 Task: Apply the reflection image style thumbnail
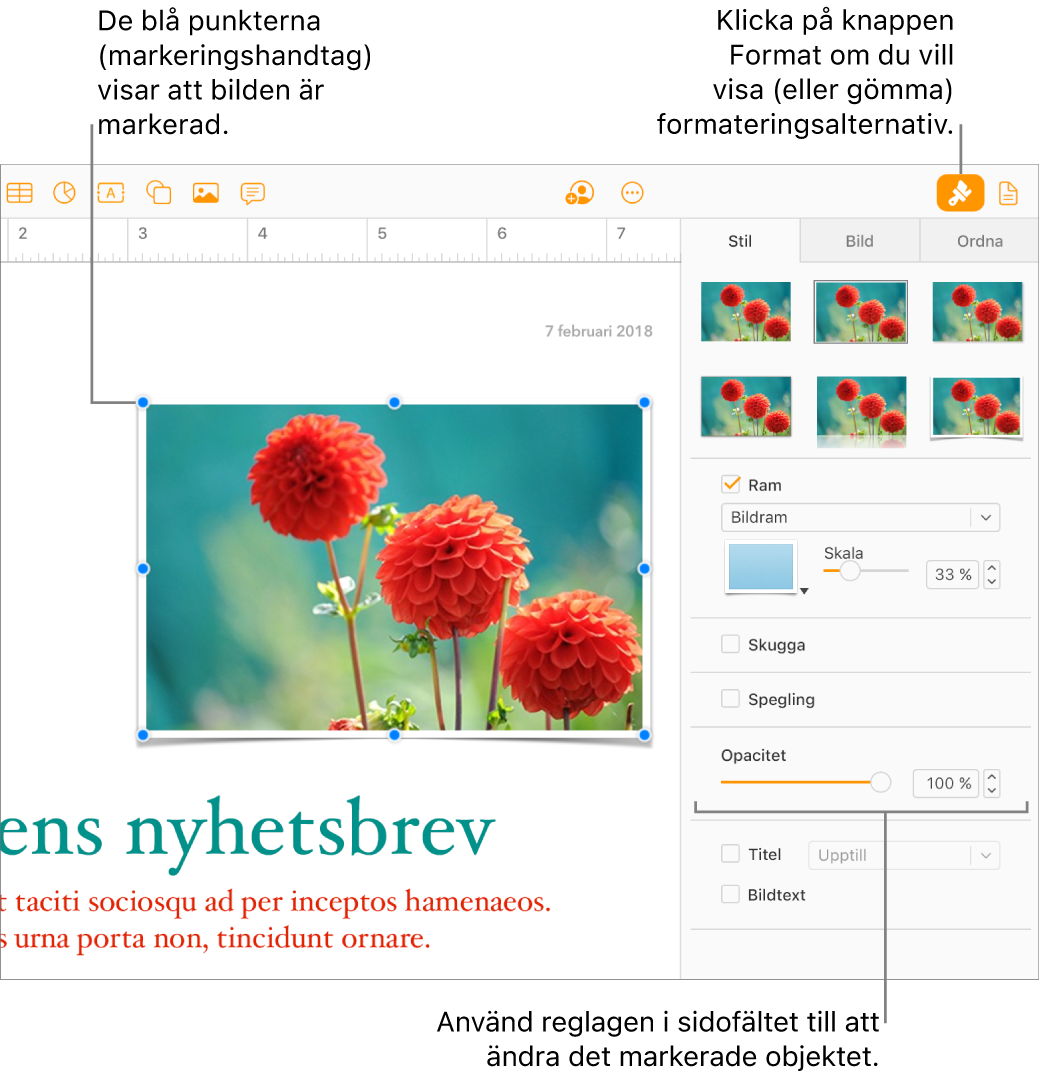pyautogui.click(x=861, y=411)
